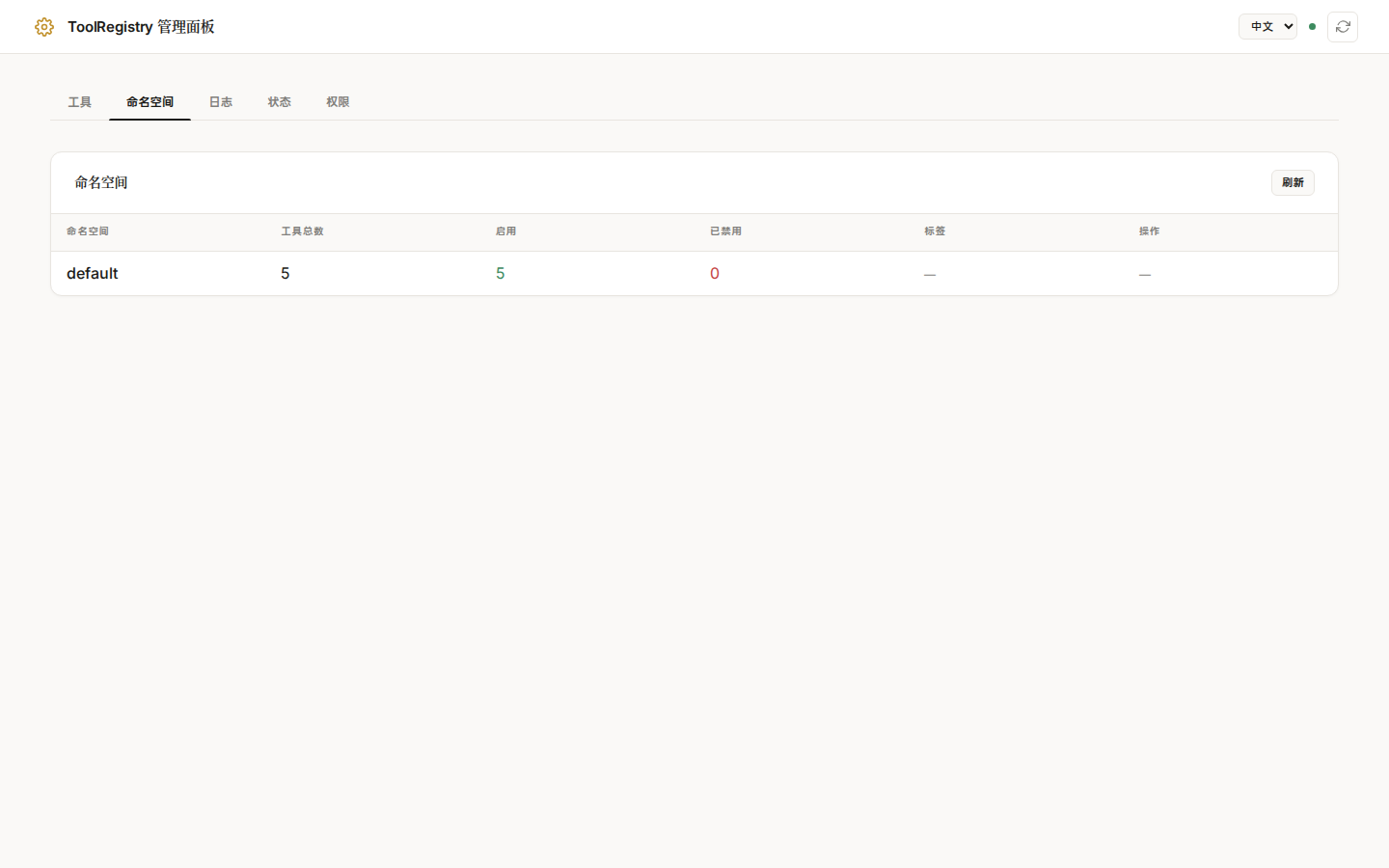Click the green connection status dot
This screenshot has width=1389, height=868.
pos(1312,27)
